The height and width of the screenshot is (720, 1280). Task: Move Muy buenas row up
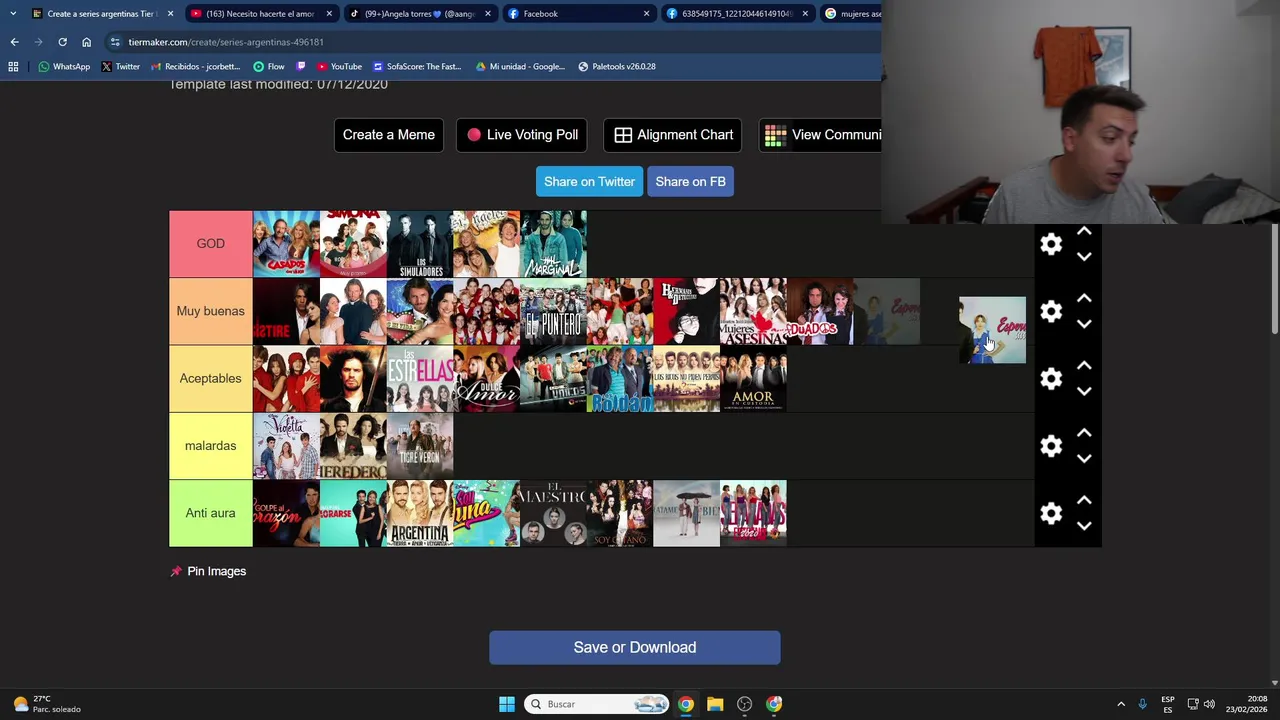click(x=1084, y=298)
